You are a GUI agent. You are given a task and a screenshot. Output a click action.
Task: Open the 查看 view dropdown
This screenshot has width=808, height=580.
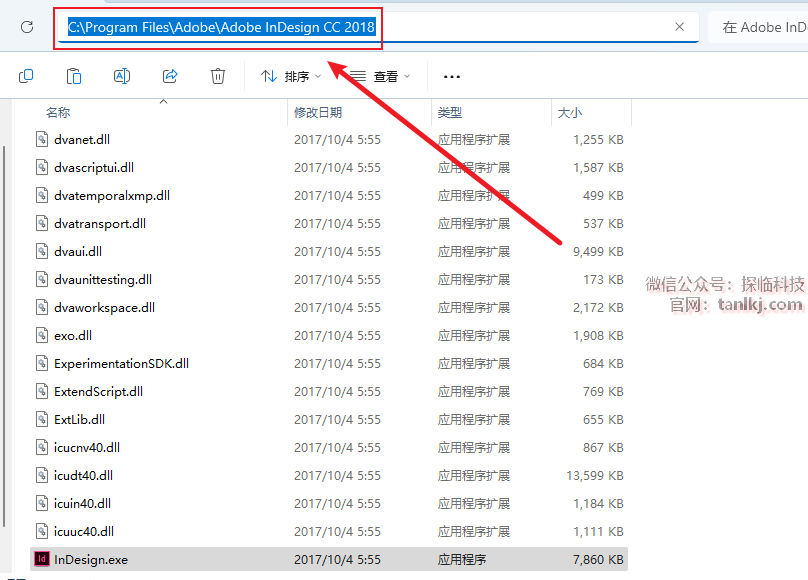(x=380, y=76)
